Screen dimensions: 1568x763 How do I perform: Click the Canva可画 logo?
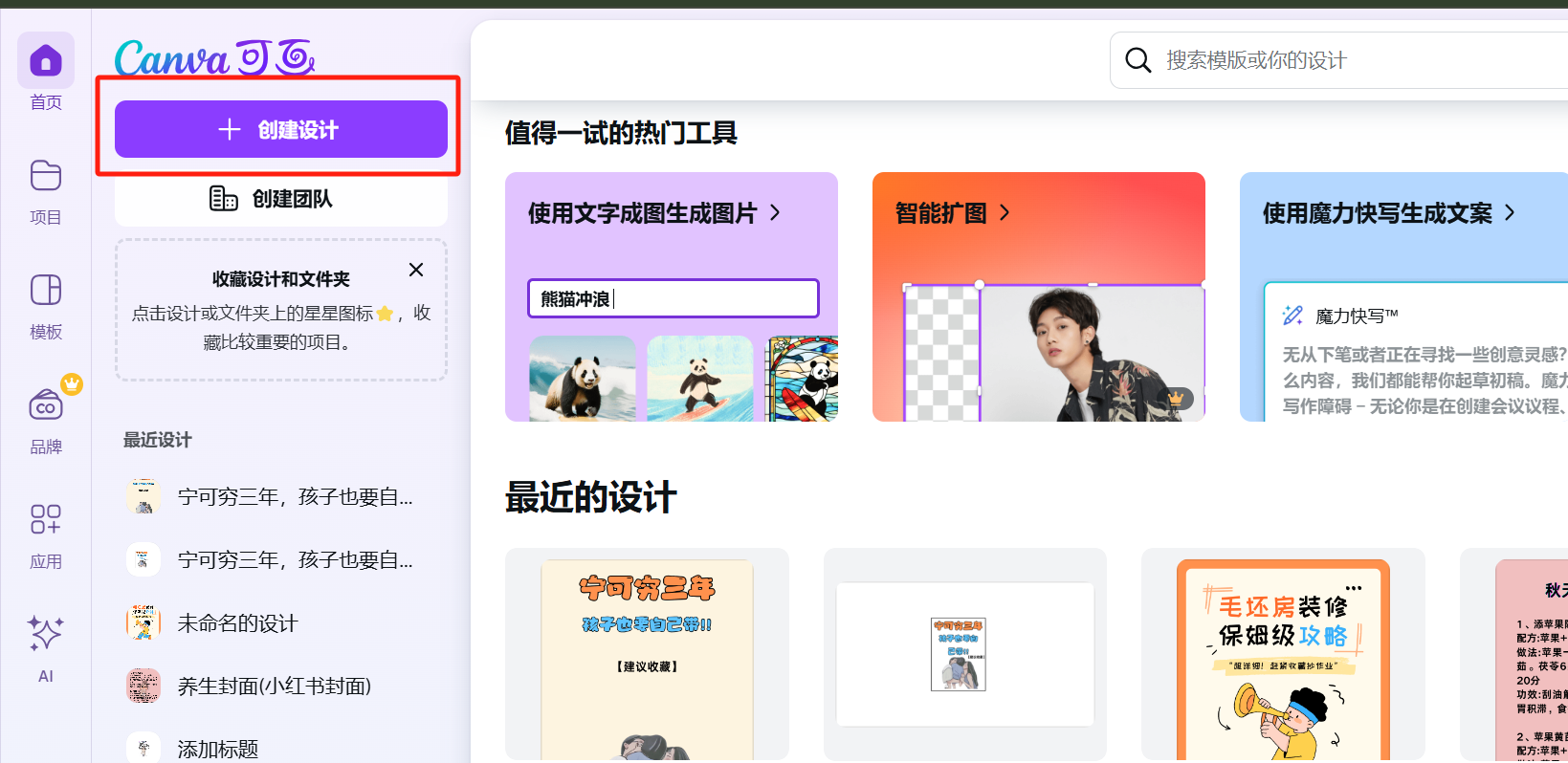[x=215, y=57]
